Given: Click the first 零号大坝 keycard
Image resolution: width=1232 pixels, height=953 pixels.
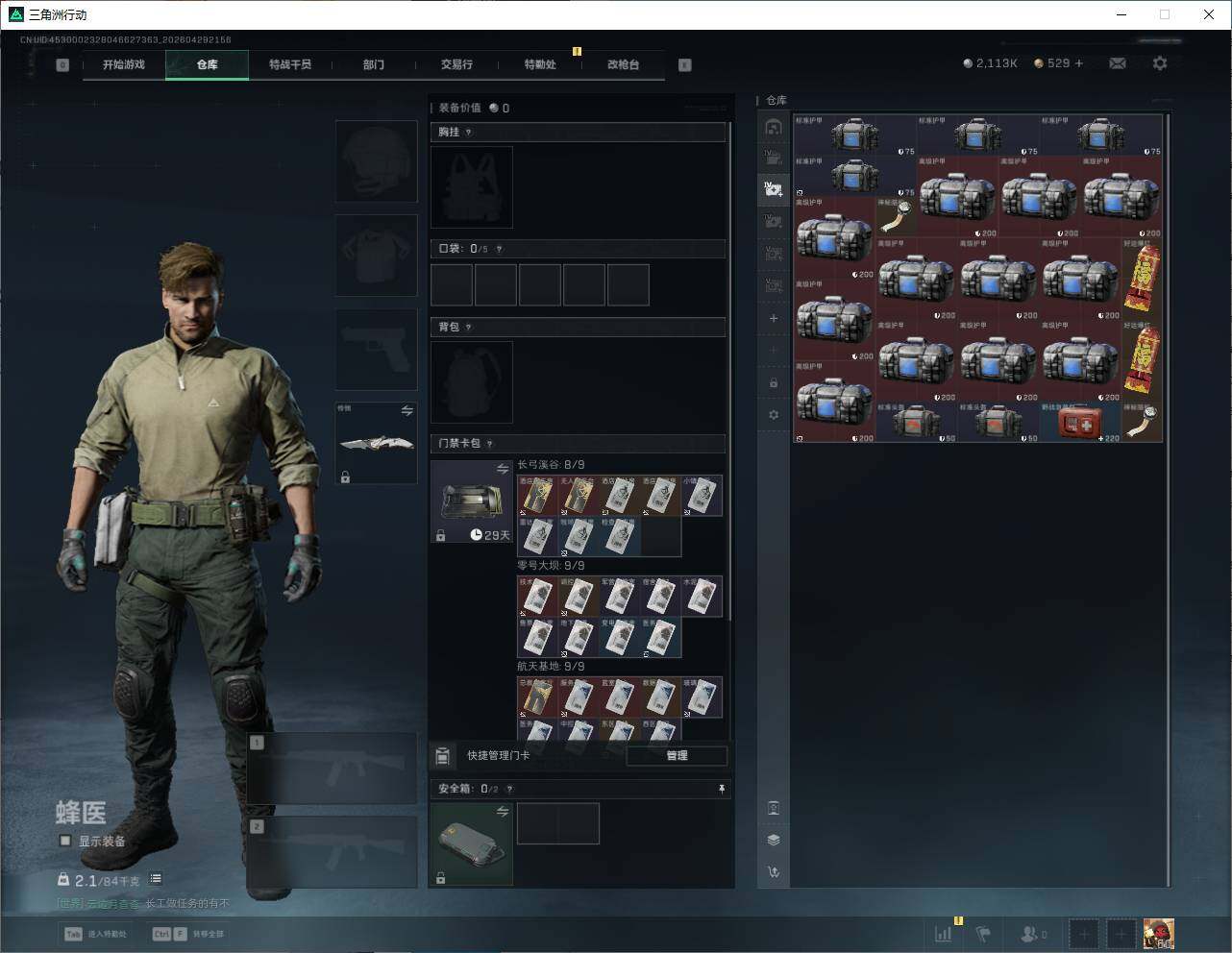Looking at the screenshot, I should tap(537, 597).
